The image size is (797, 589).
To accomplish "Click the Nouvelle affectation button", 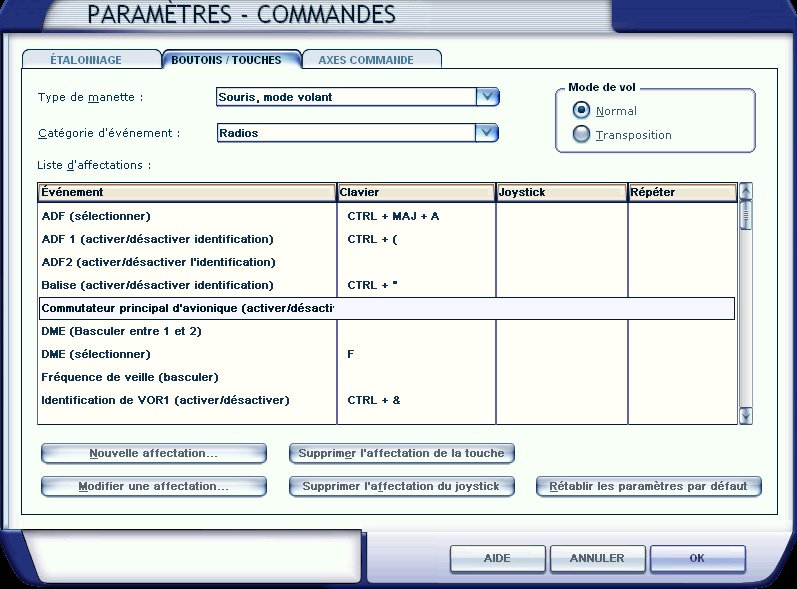I will pyautogui.click(x=154, y=453).
